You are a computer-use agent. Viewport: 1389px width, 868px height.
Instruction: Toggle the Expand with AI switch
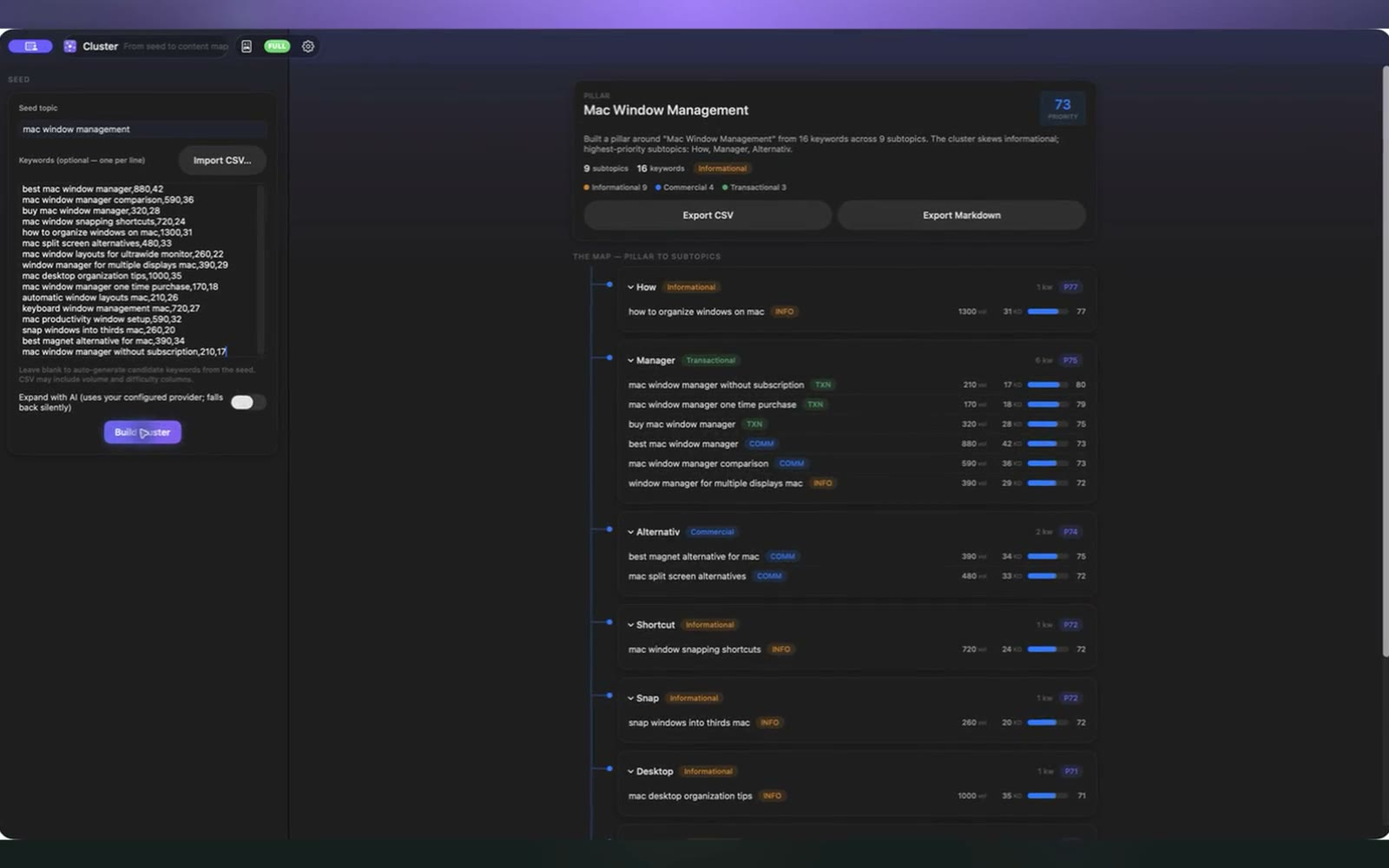[x=247, y=402]
